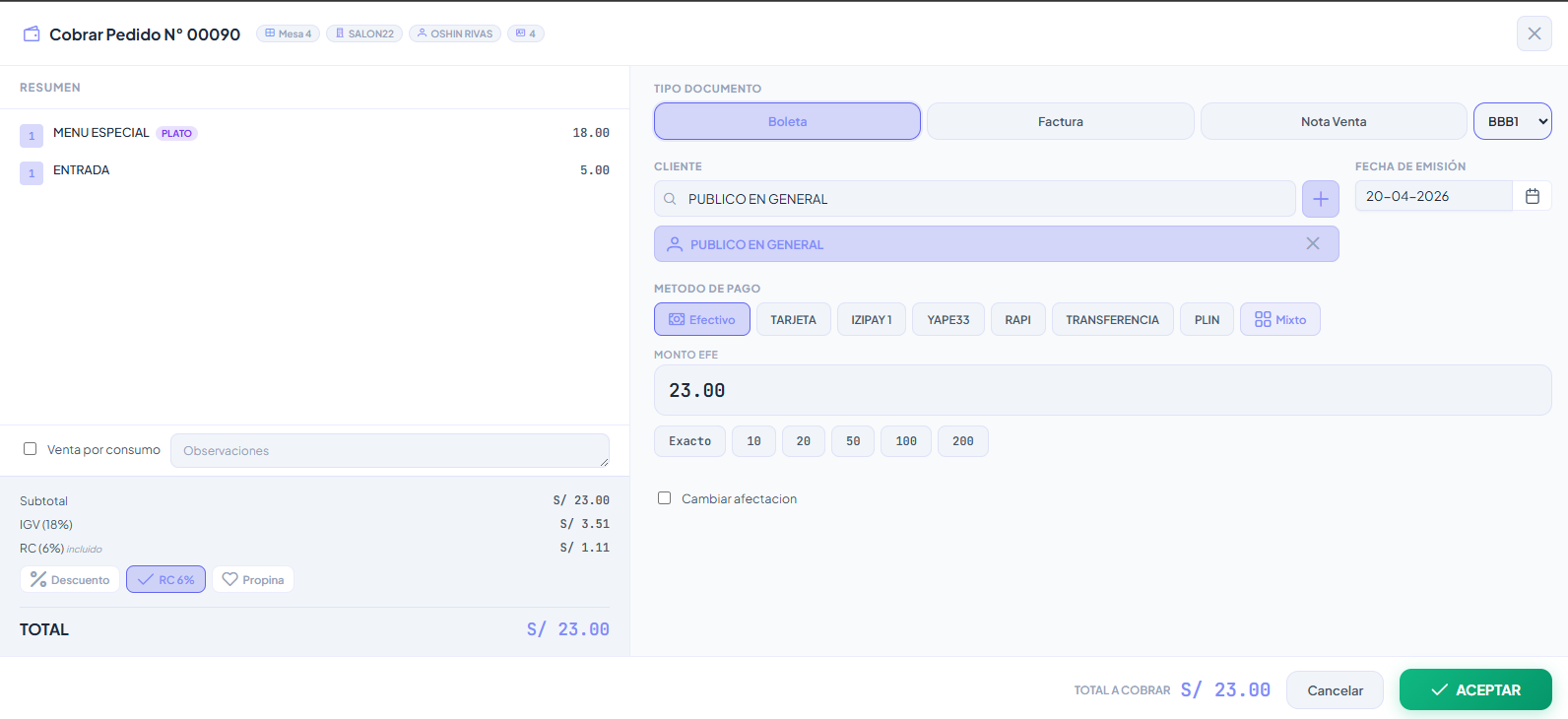Set quick amount to 200
This screenshot has width=1568, height=719.
click(963, 441)
